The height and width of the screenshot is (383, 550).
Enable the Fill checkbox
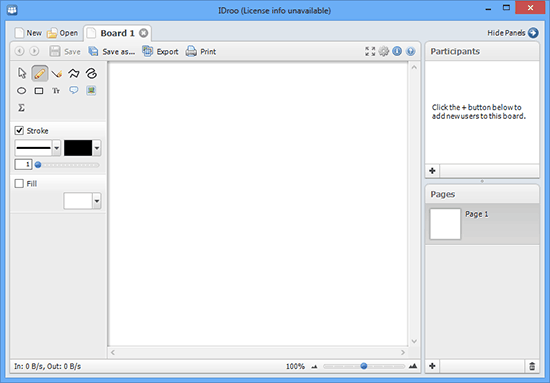tap(19, 183)
